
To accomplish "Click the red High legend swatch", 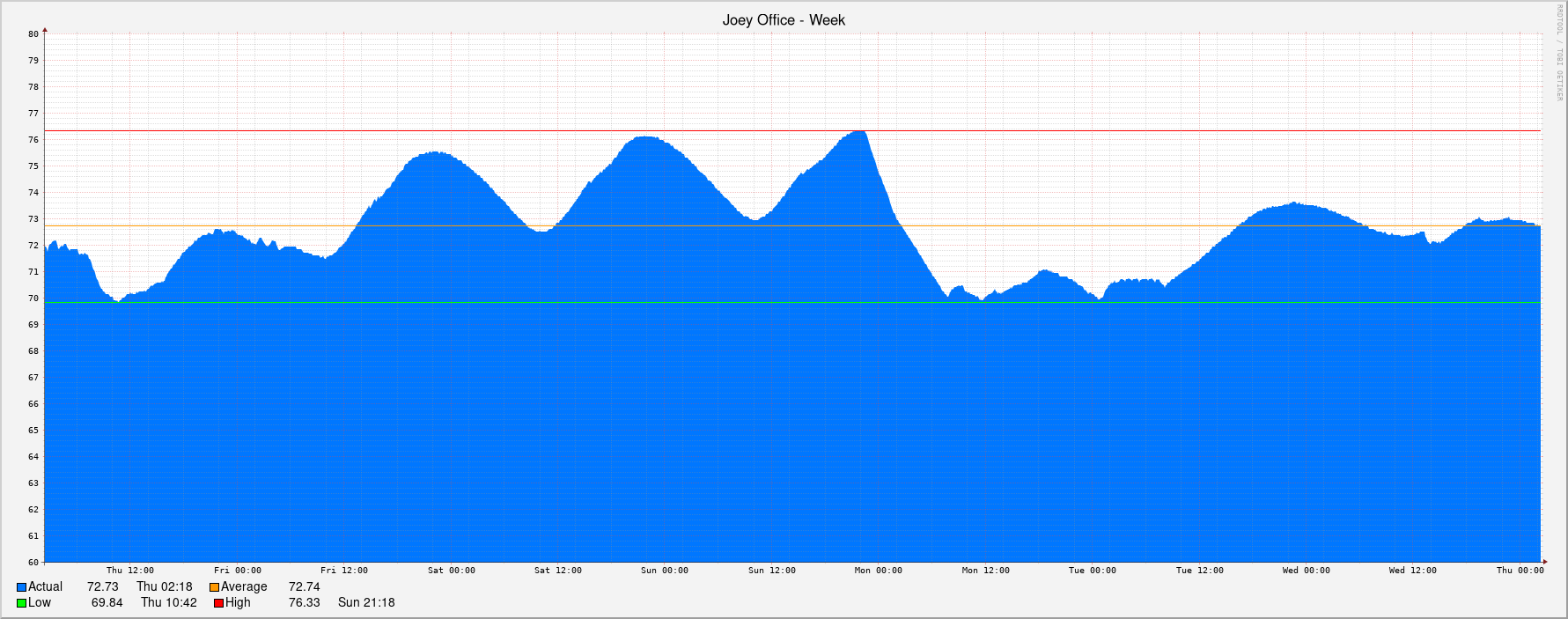I will 218,603.
